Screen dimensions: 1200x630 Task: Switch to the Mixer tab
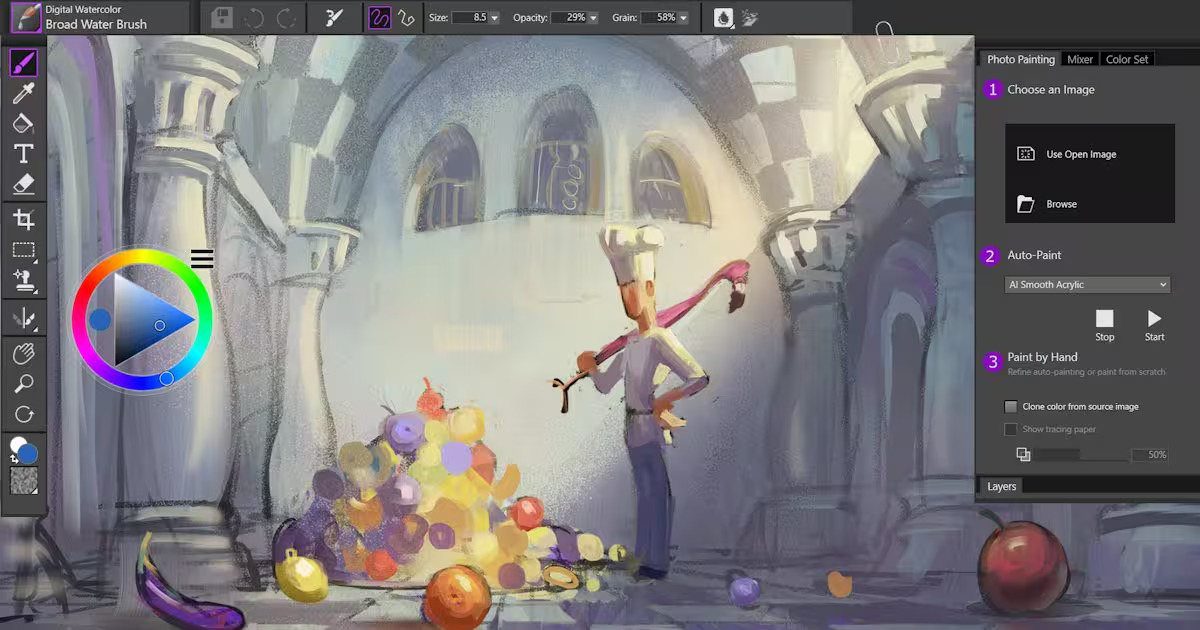[x=1080, y=58]
